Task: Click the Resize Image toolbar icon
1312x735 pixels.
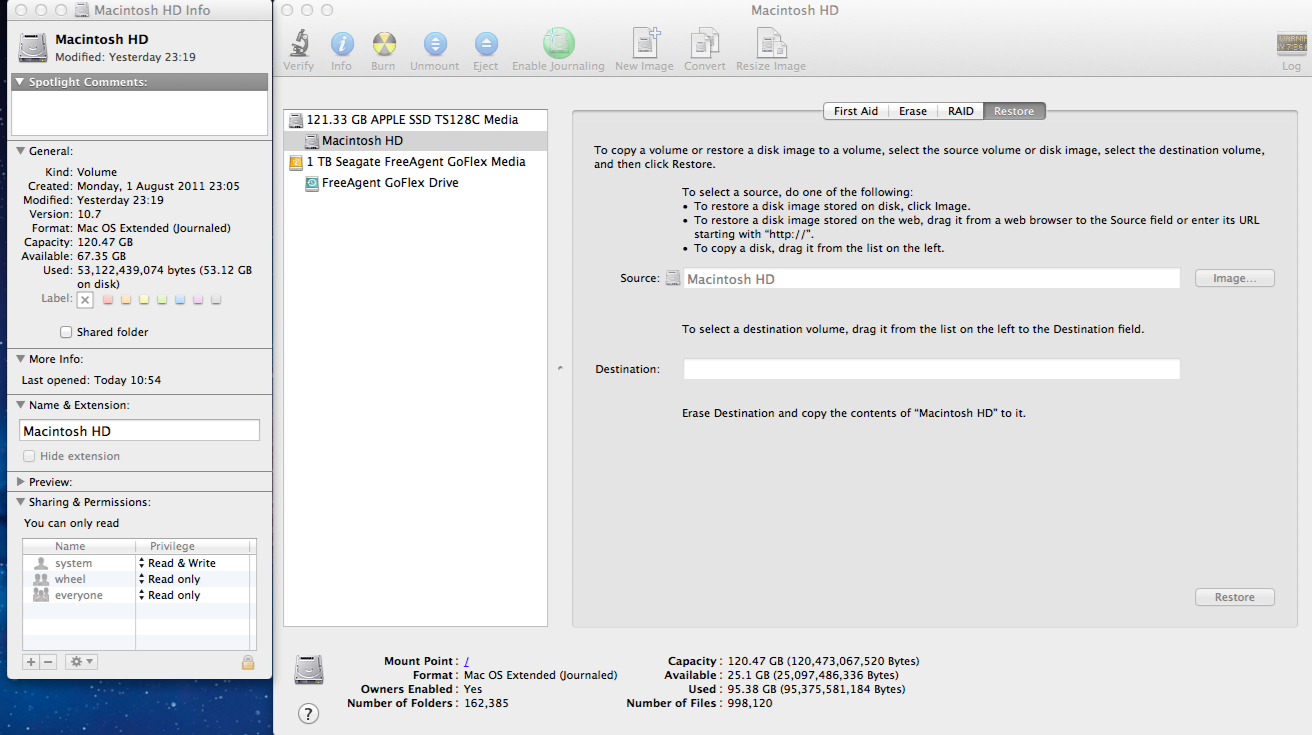Action: point(771,43)
